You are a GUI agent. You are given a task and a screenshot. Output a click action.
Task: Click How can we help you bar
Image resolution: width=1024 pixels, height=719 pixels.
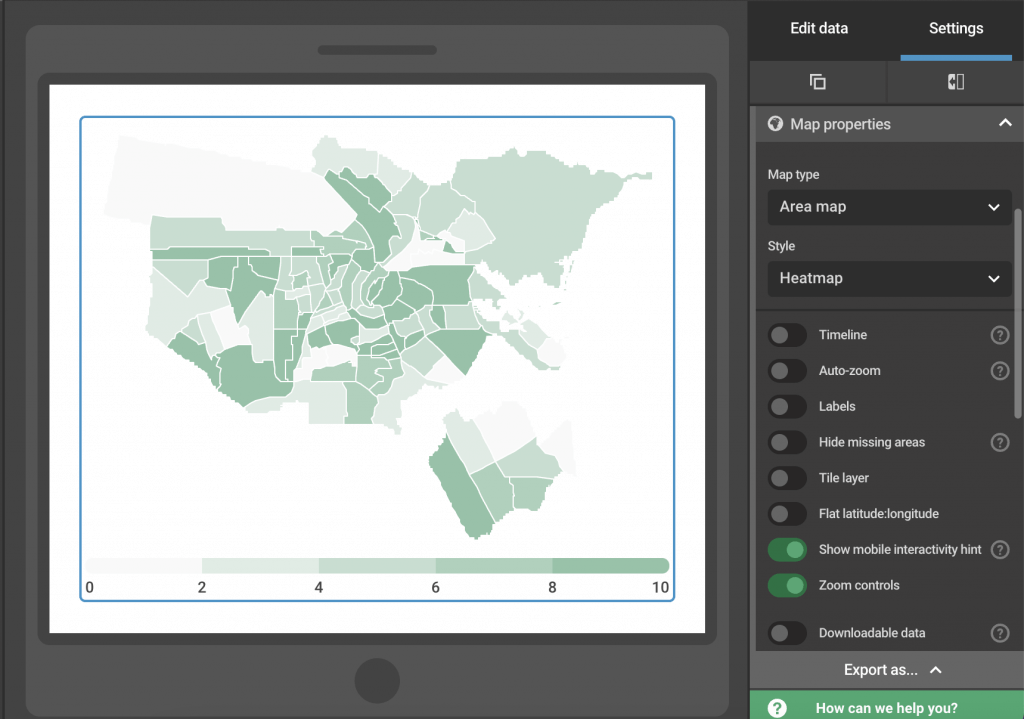click(886, 708)
